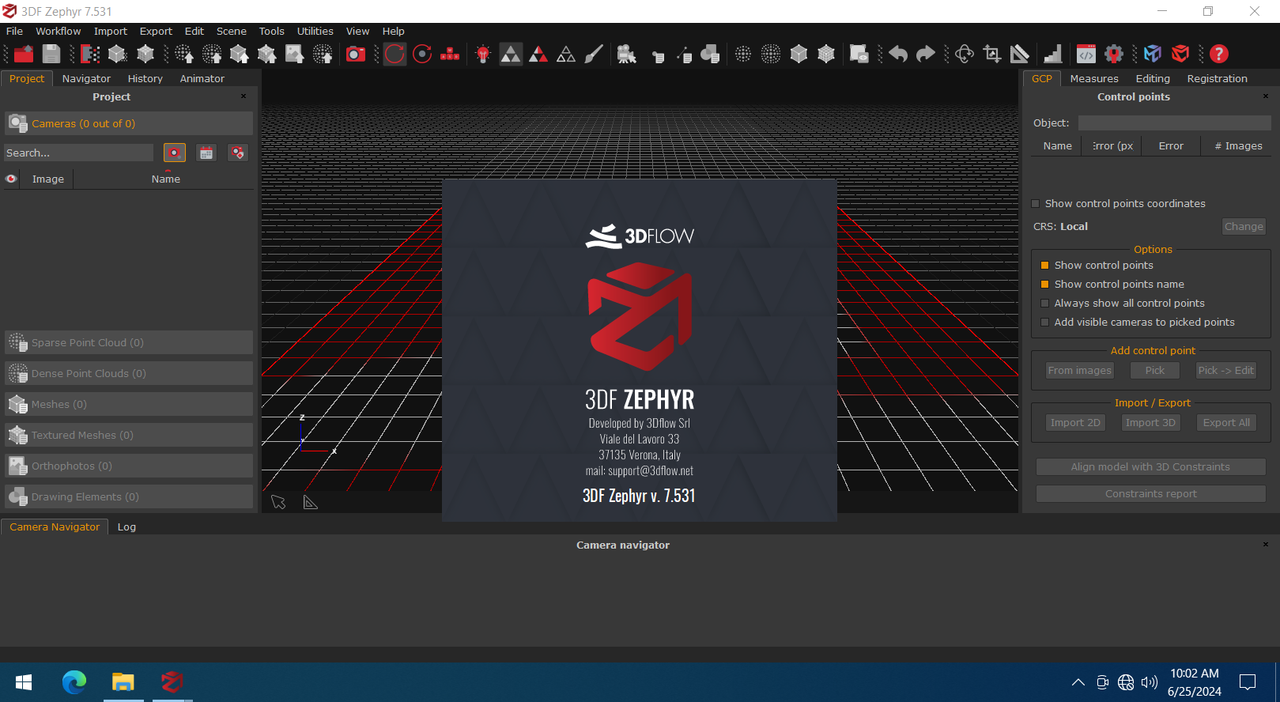Select the crop bounding box tool icon

click(992, 54)
